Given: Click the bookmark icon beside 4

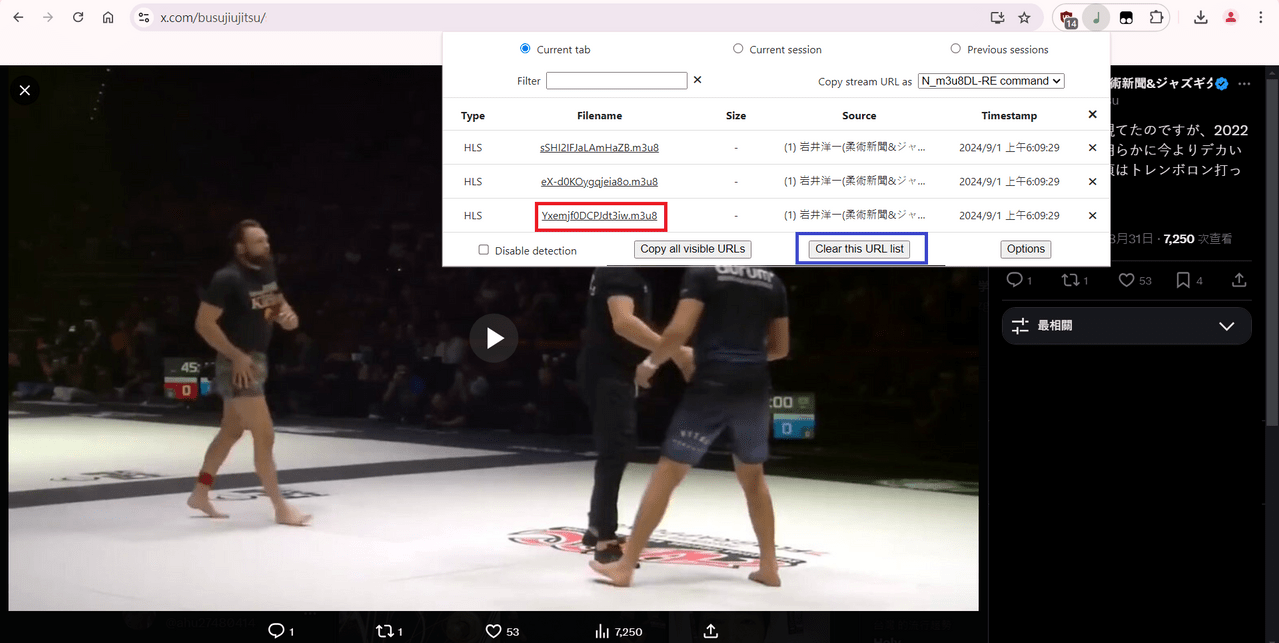Looking at the screenshot, I should 1183,280.
